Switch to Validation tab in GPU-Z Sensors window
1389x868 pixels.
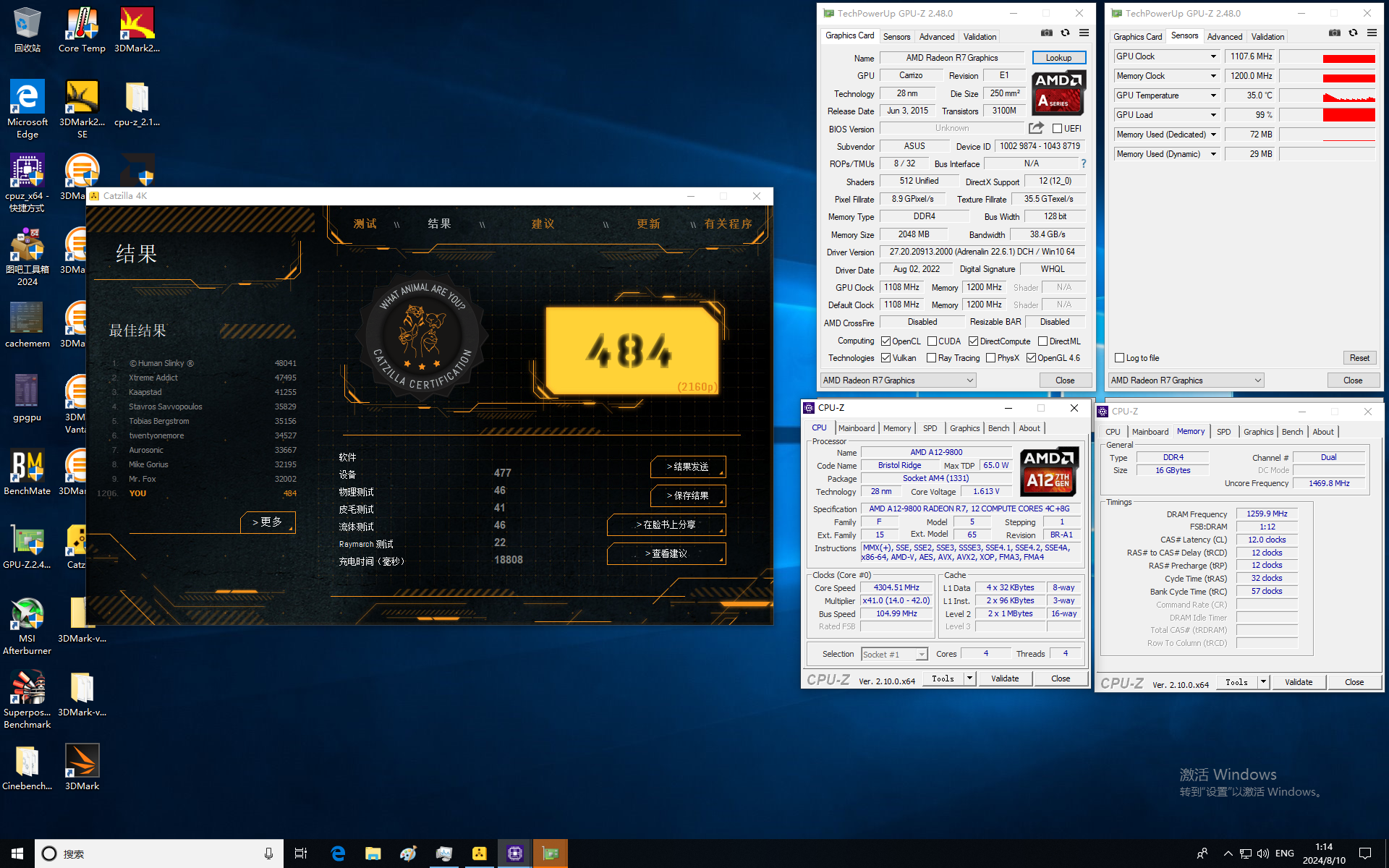(1267, 37)
